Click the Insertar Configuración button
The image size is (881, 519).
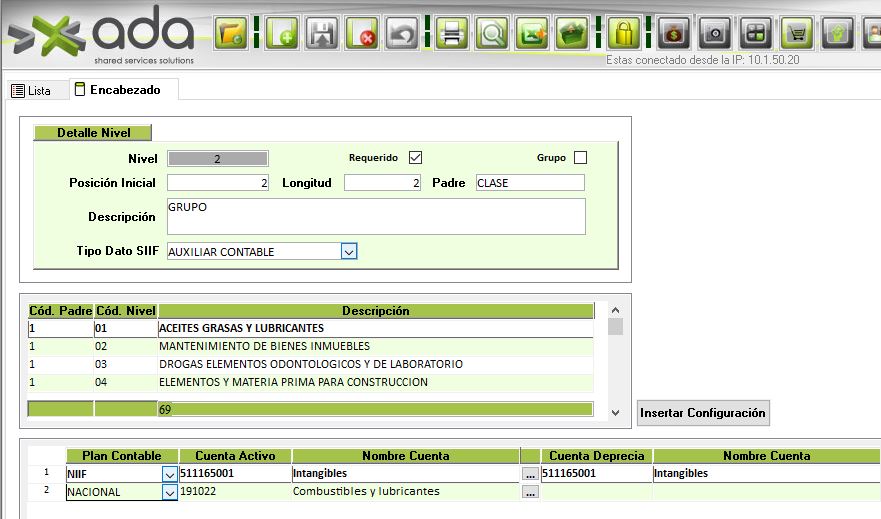[x=703, y=413]
